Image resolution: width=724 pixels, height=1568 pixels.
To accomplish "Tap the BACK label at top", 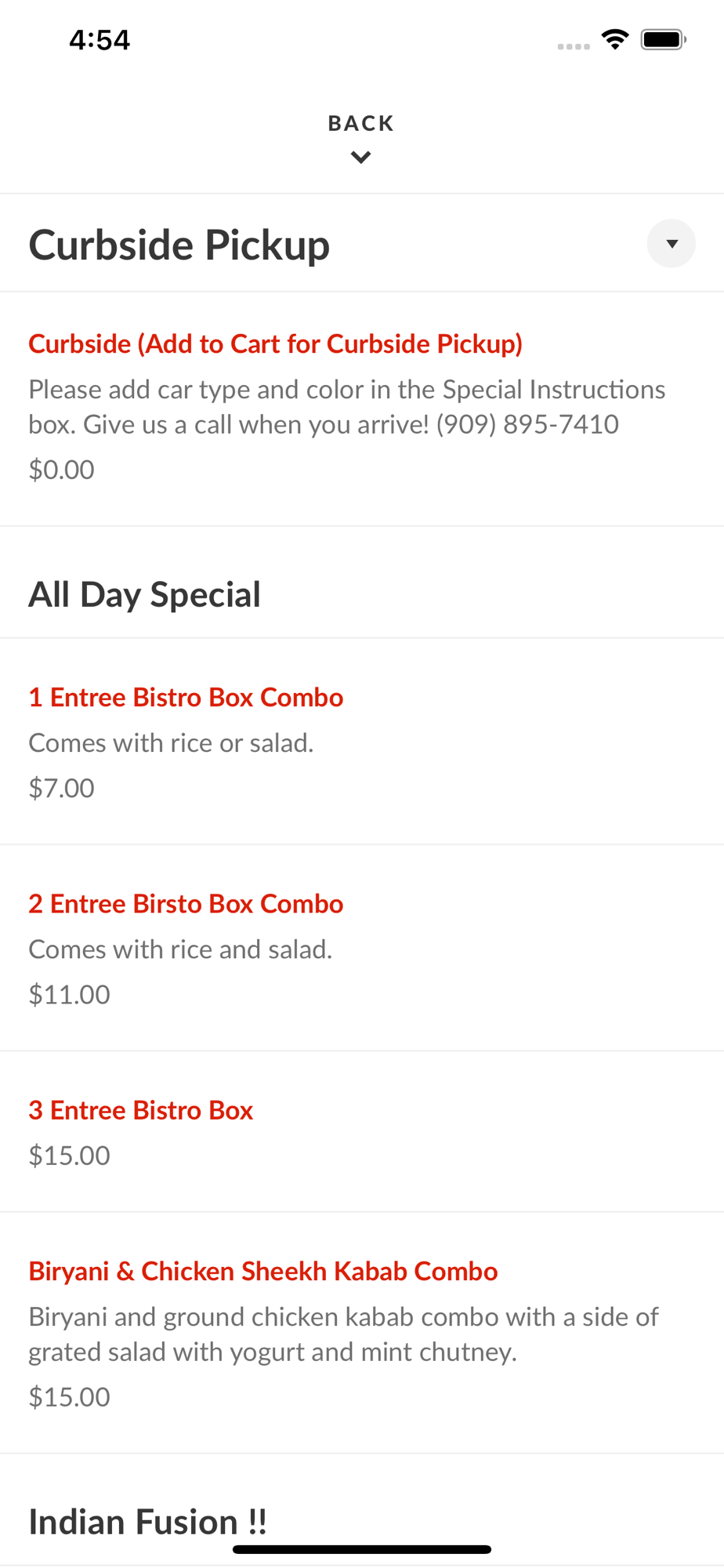I will [360, 123].
